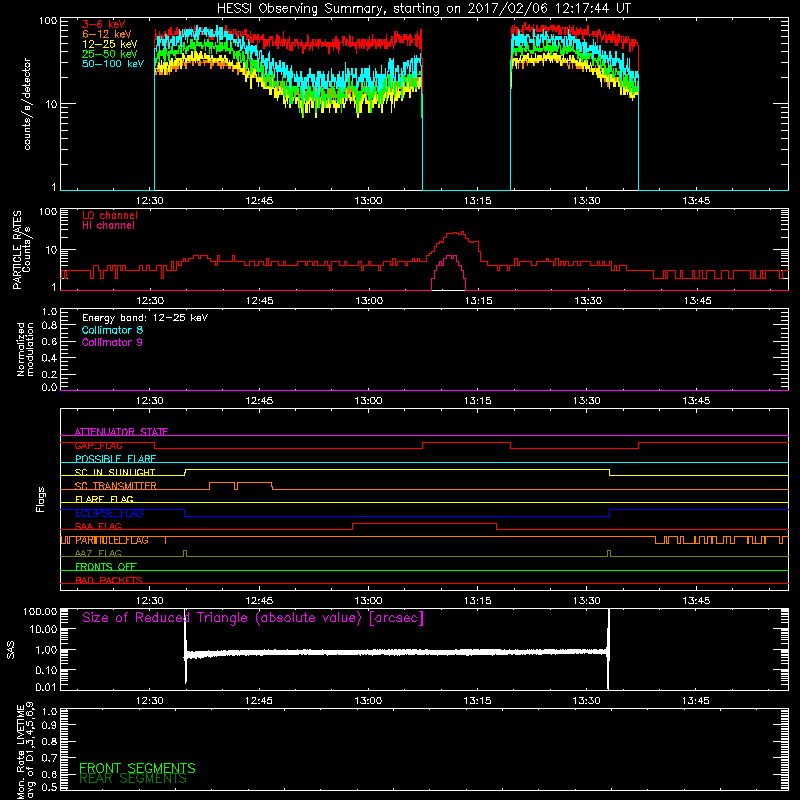This screenshot has height=800, width=800.
Task: Click the BAD_PACKETS flag label
Action: [109, 580]
